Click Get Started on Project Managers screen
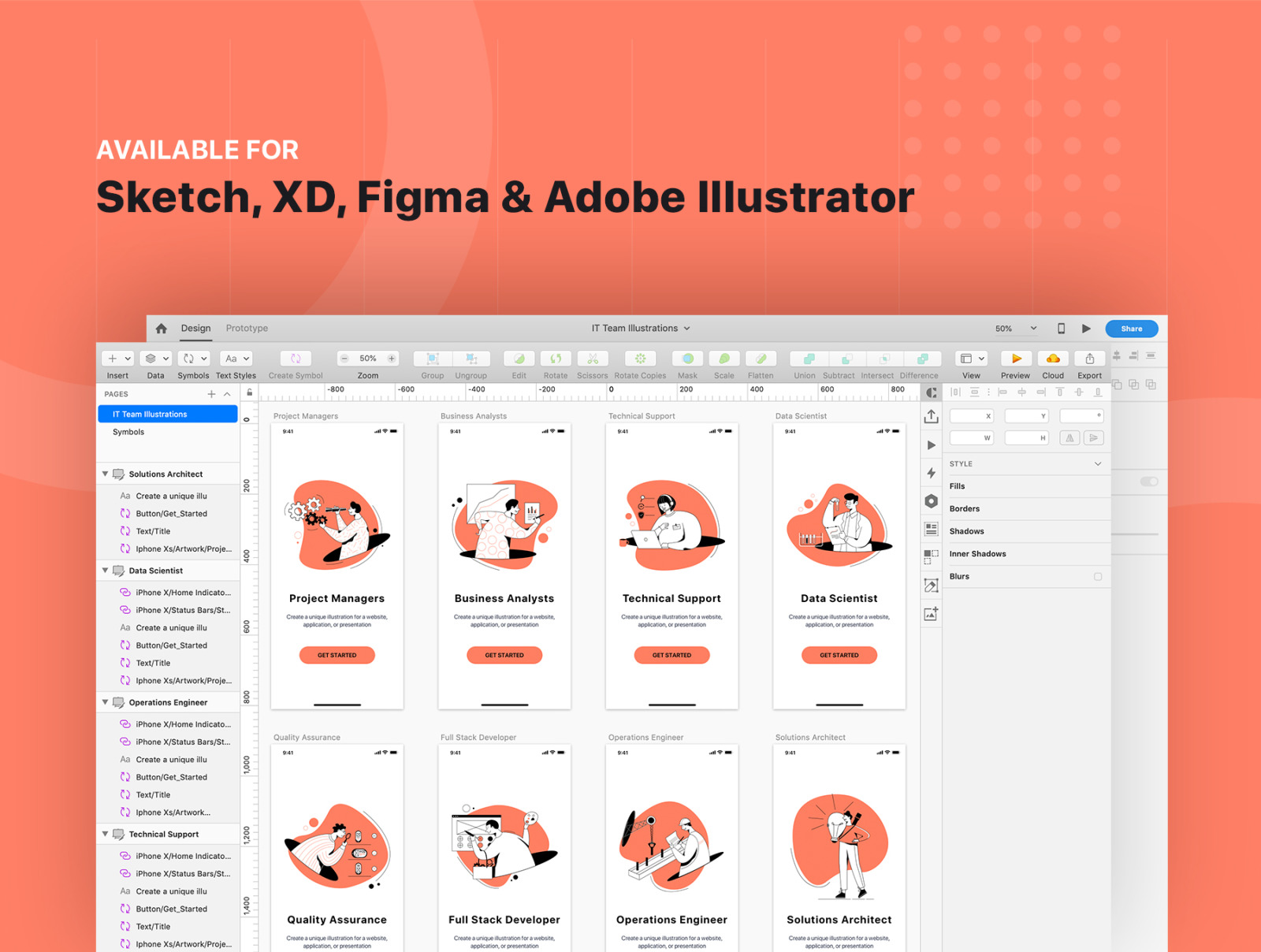 pyautogui.click(x=337, y=655)
